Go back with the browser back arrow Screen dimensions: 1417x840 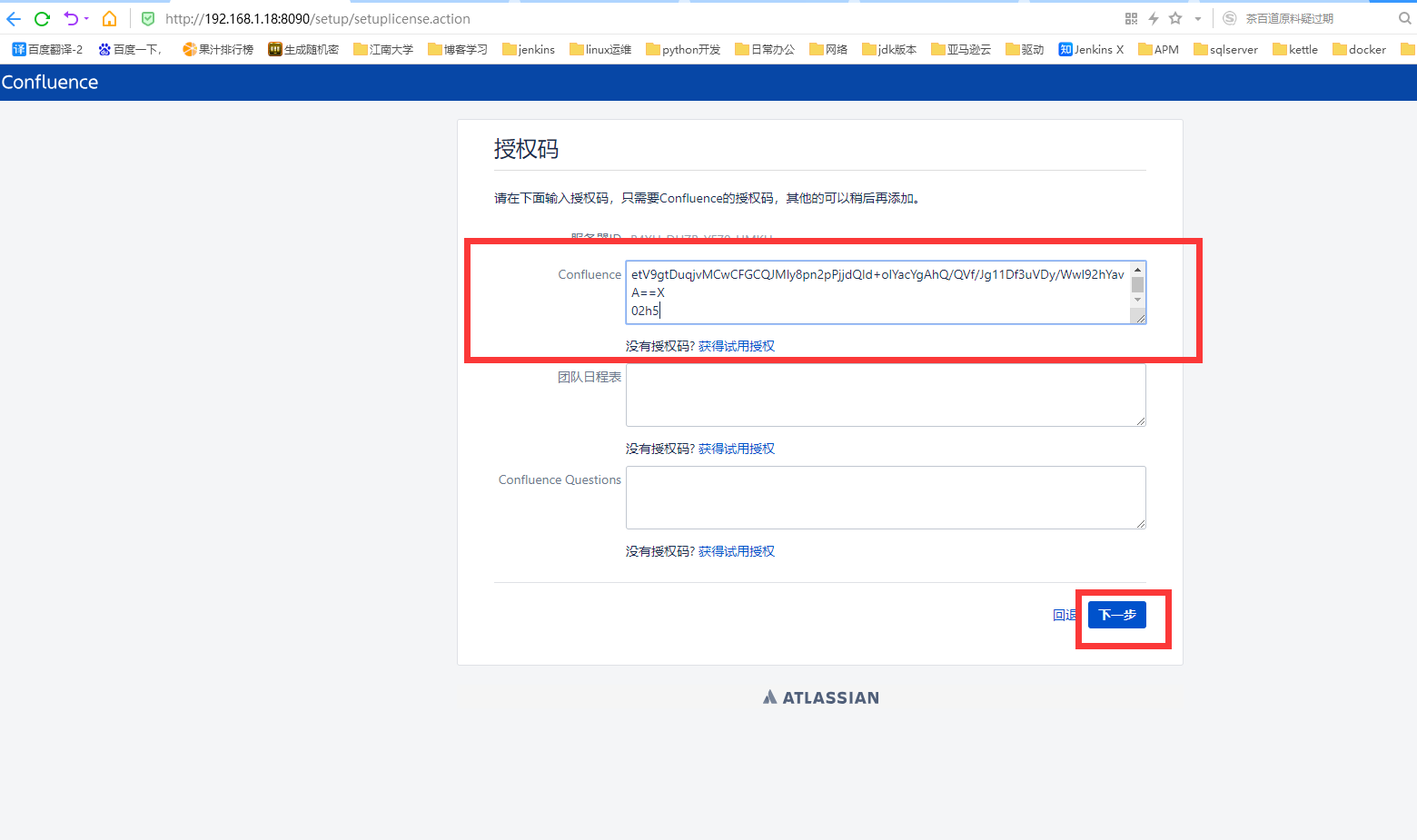pyautogui.click(x=14, y=18)
